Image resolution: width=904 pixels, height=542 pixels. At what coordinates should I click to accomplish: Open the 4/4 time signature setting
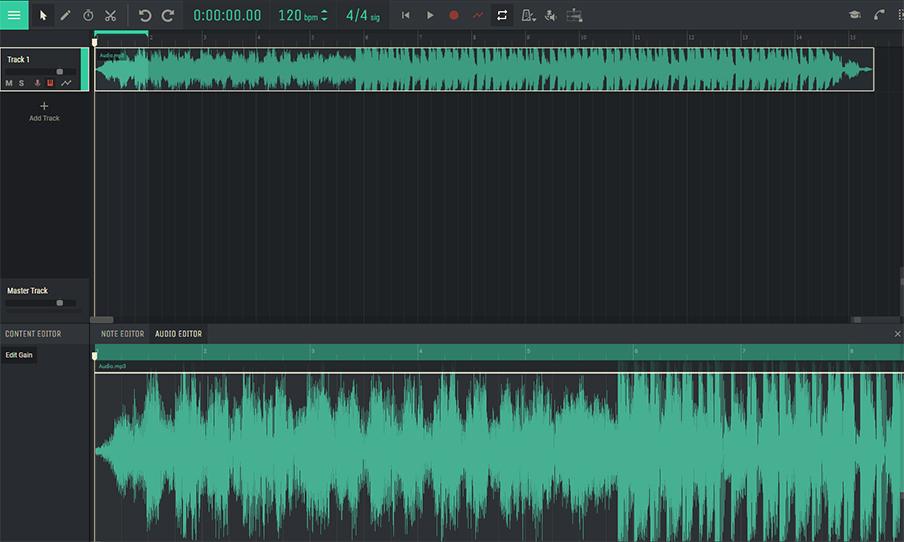point(363,16)
